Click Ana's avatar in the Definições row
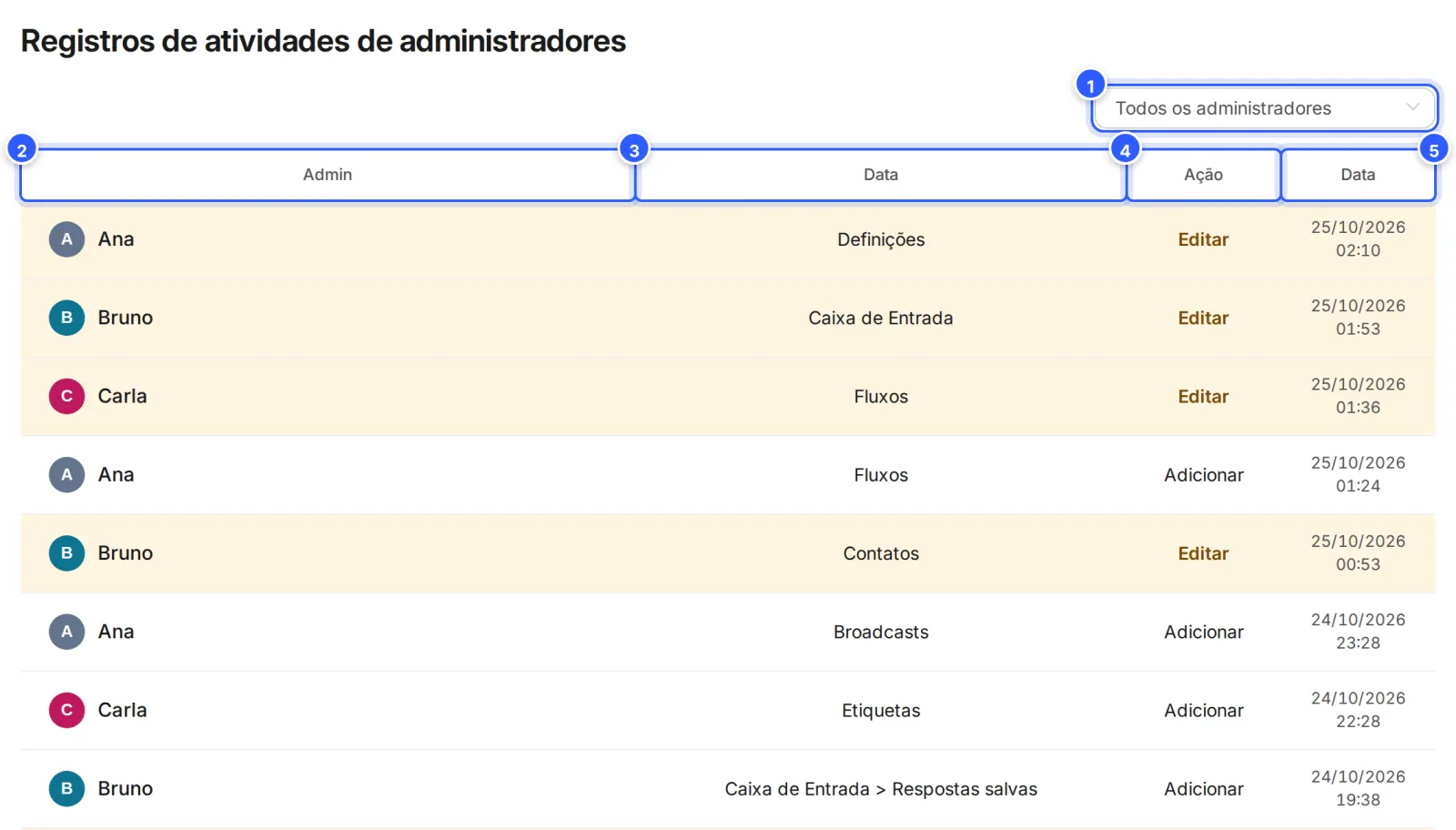Viewport: 1456px width, 830px height. (66, 239)
